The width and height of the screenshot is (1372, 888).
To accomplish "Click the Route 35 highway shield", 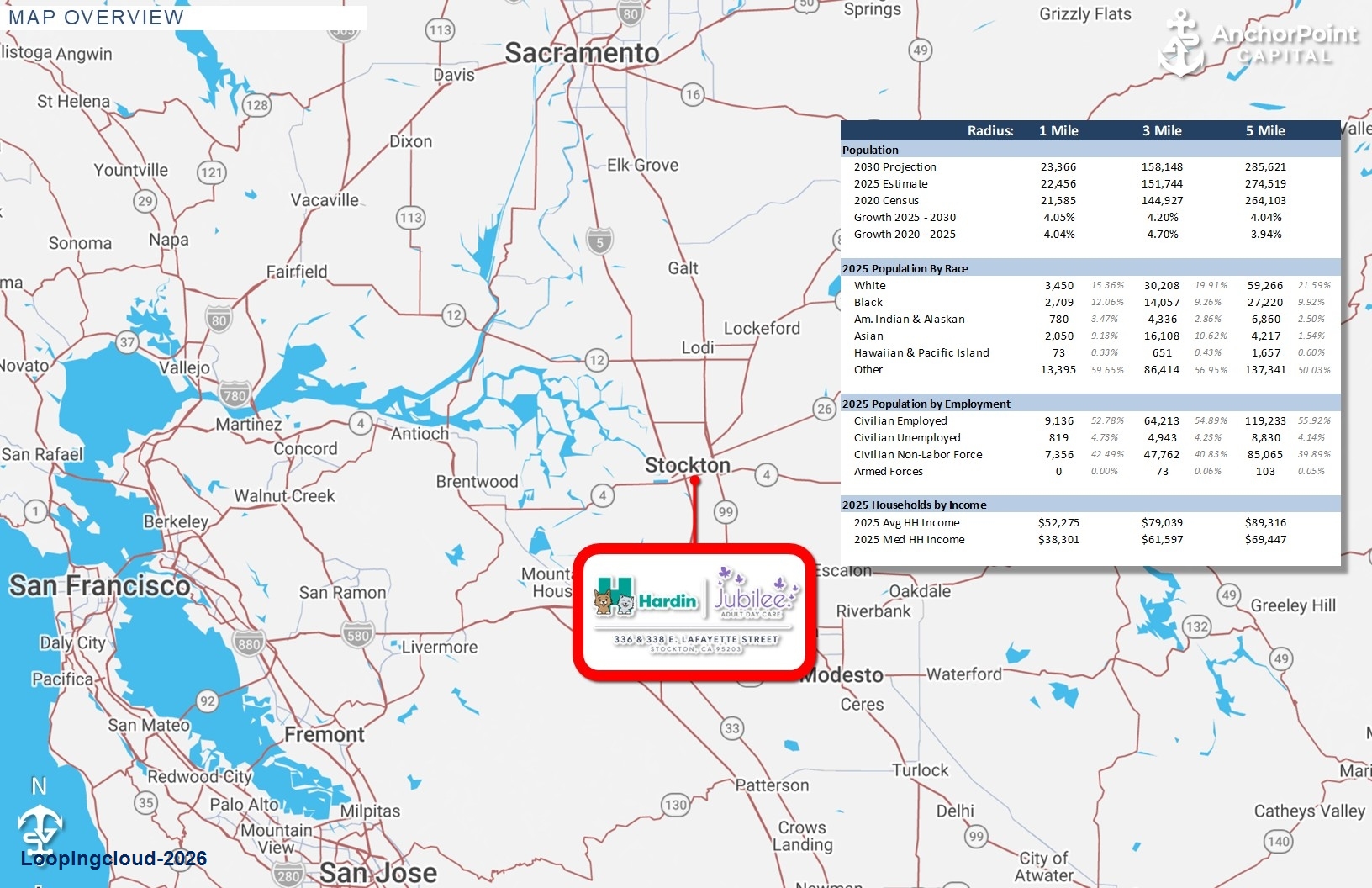I will tap(146, 802).
